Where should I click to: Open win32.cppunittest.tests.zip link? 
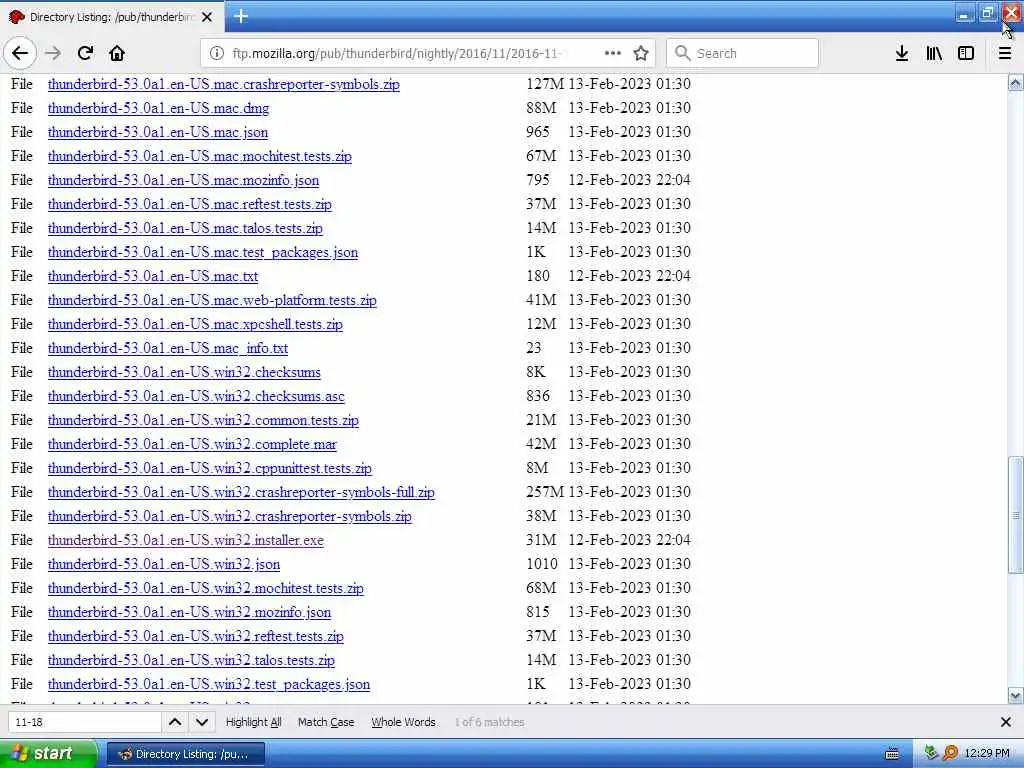(210, 468)
